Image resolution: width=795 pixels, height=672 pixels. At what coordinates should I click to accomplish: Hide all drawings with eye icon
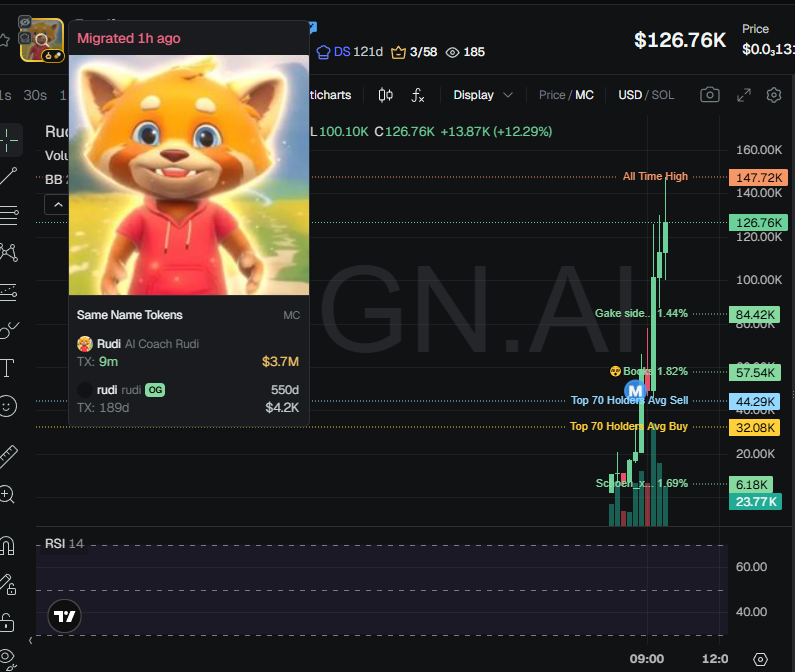click(8, 659)
